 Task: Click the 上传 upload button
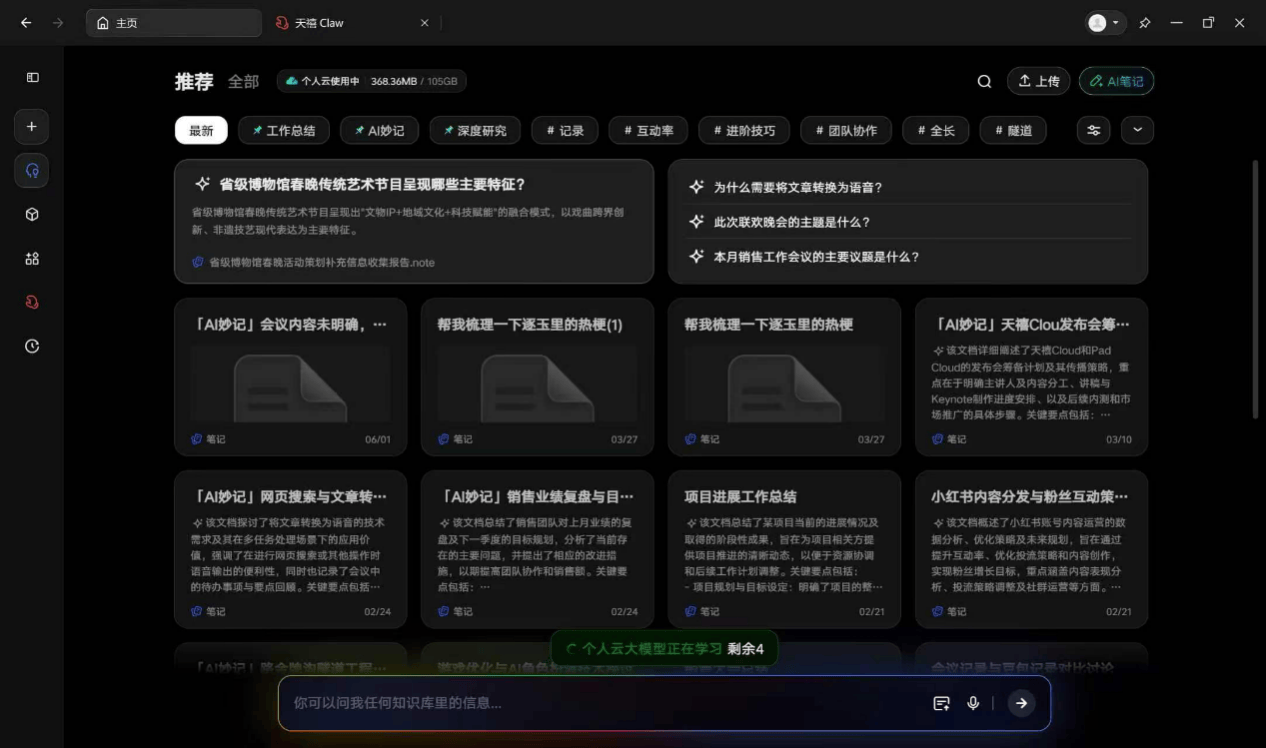(x=1039, y=81)
